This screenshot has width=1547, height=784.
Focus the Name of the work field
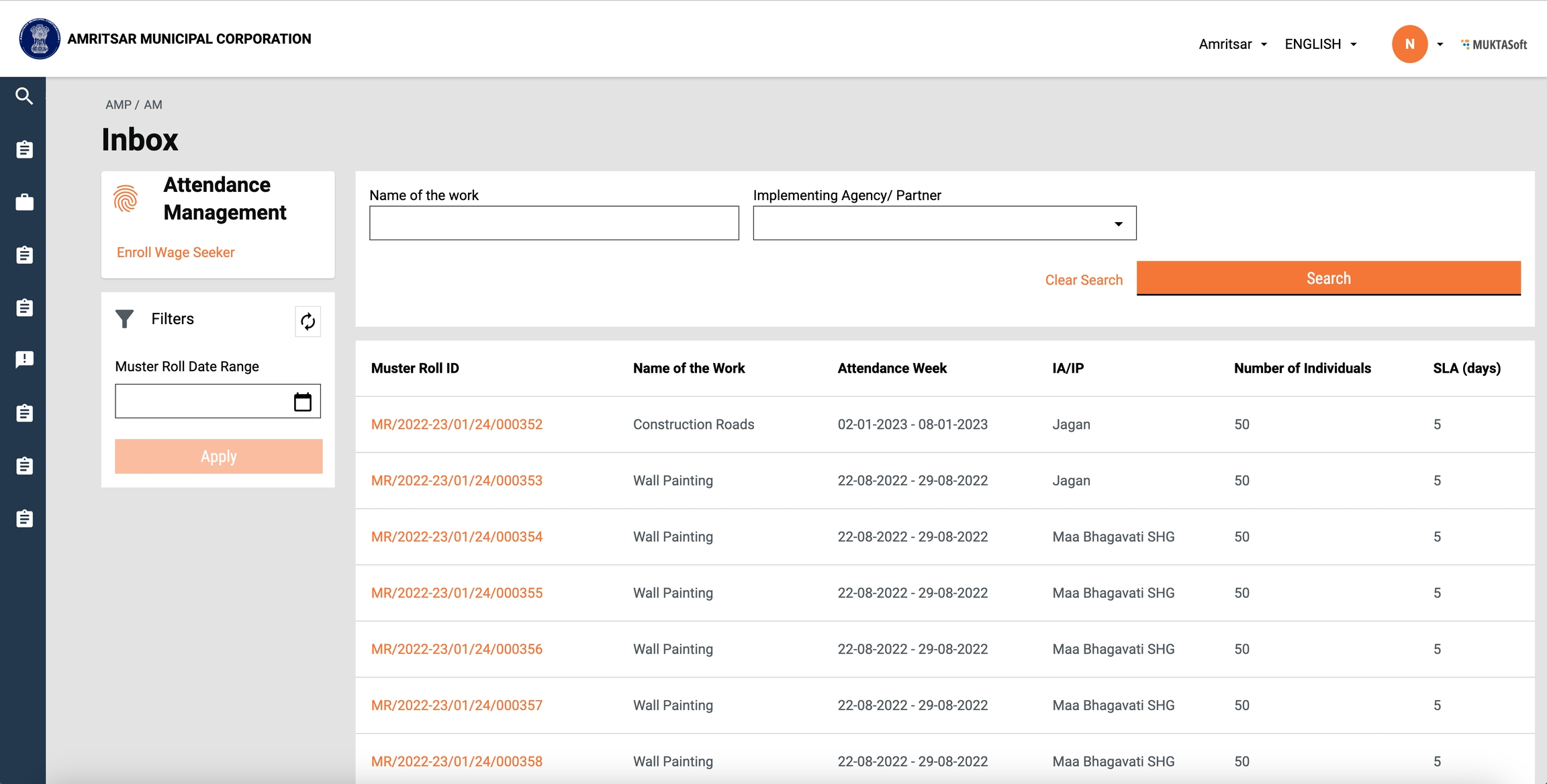554,223
